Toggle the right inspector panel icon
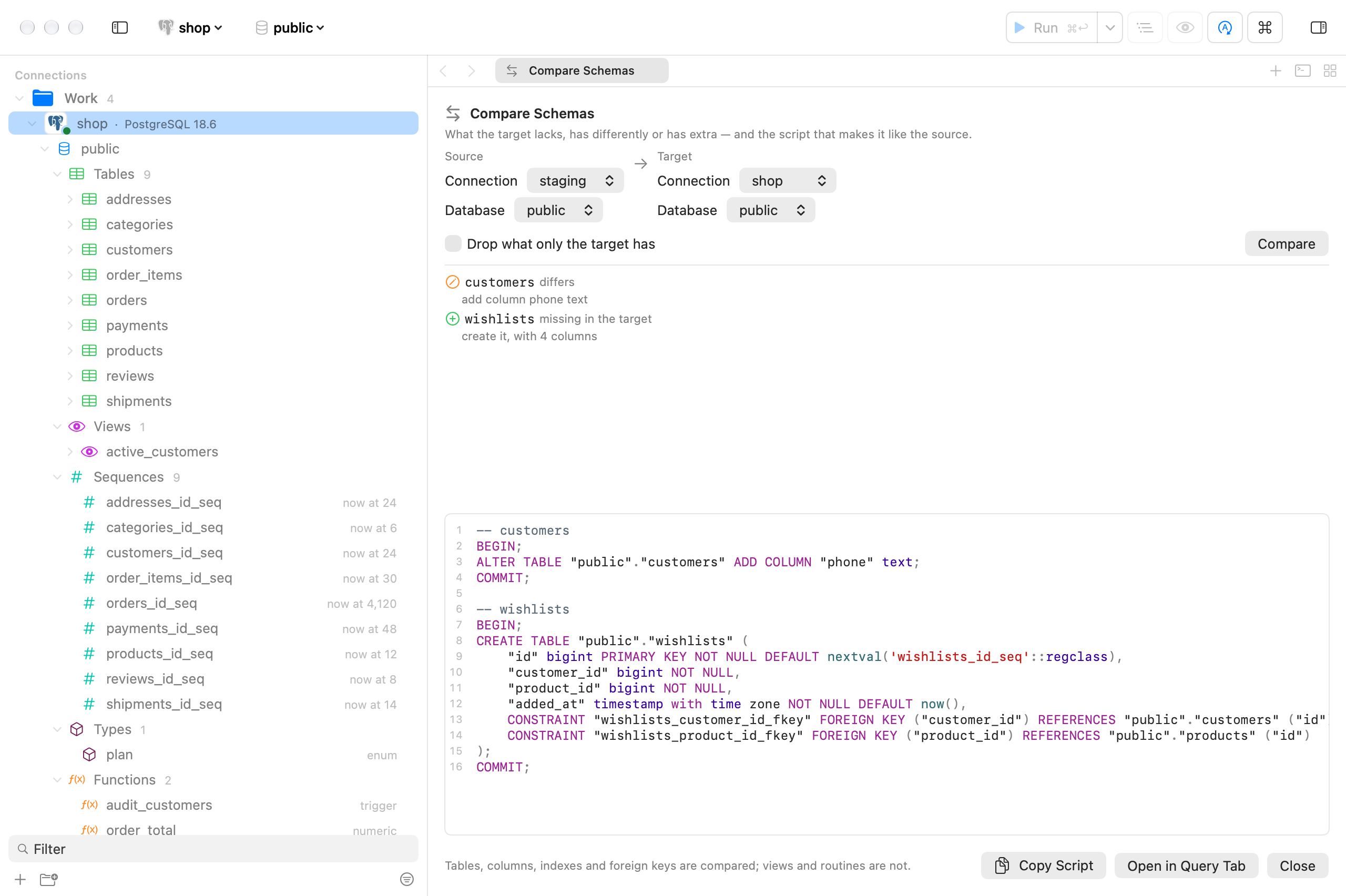1346x896 pixels. pyautogui.click(x=1318, y=27)
